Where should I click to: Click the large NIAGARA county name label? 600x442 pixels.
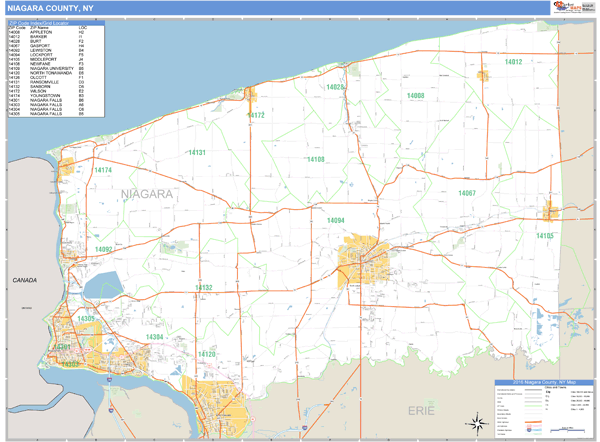click(147, 193)
